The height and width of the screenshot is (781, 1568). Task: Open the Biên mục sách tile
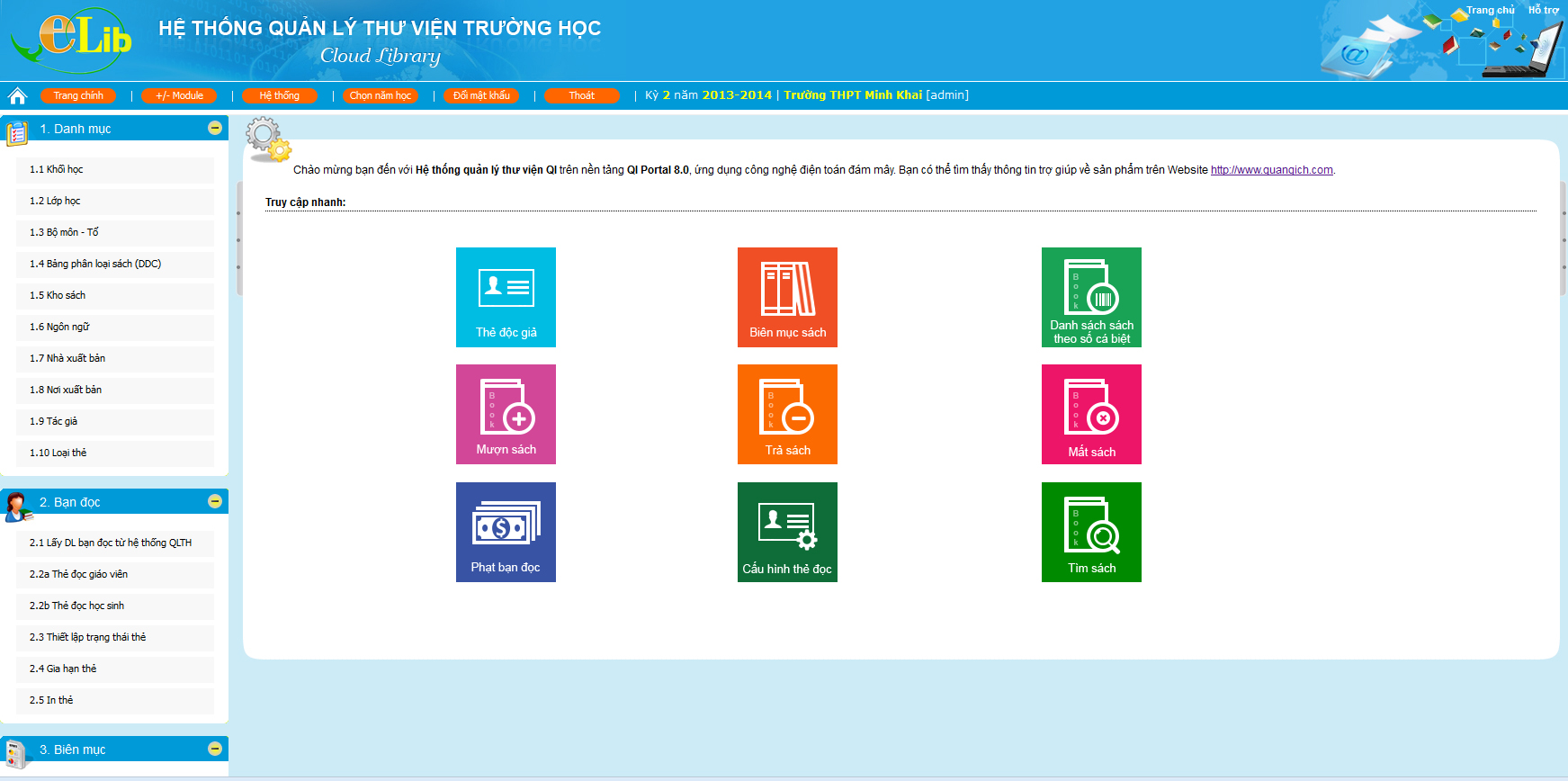[787, 297]
